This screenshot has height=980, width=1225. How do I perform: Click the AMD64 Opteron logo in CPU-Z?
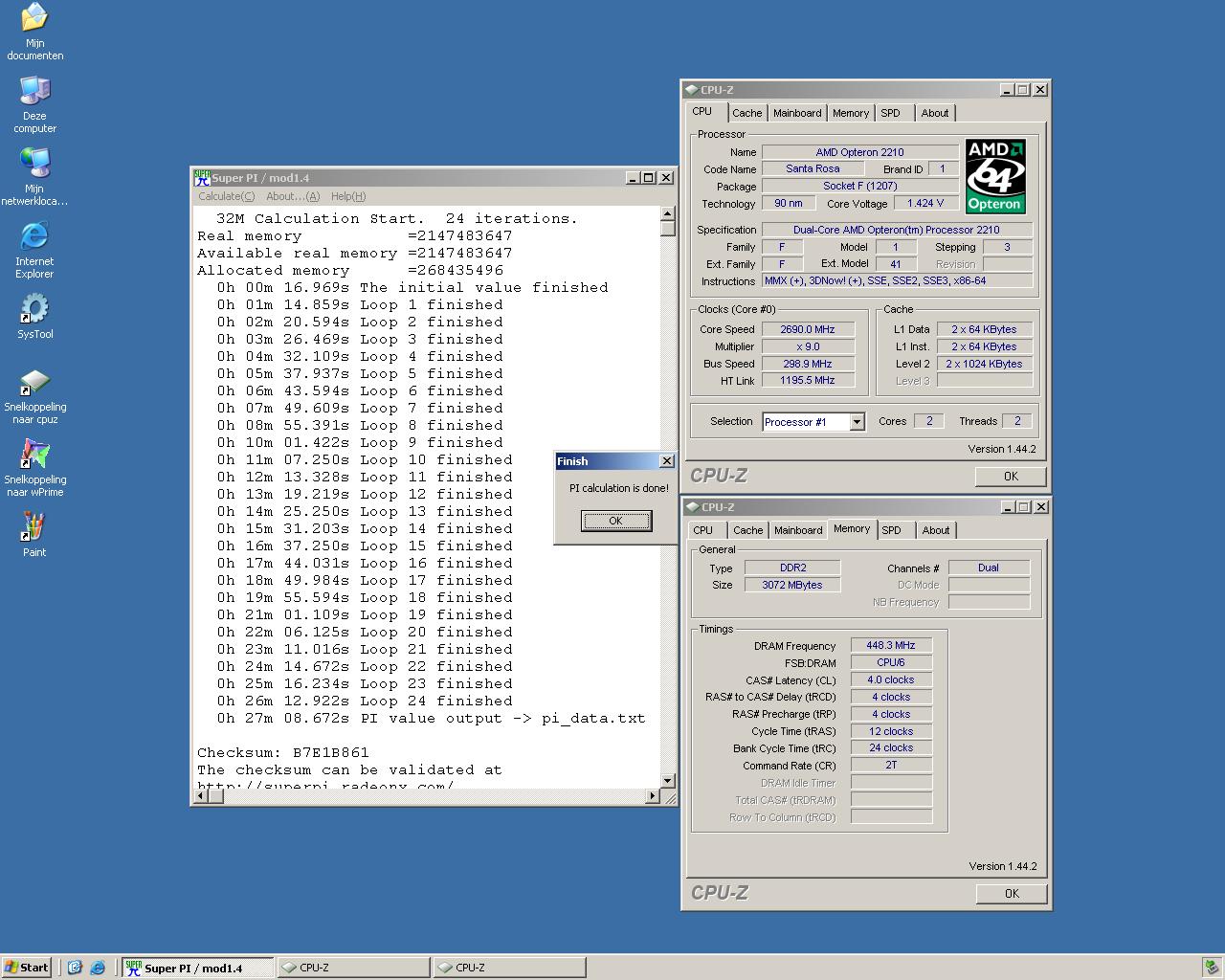995,176
